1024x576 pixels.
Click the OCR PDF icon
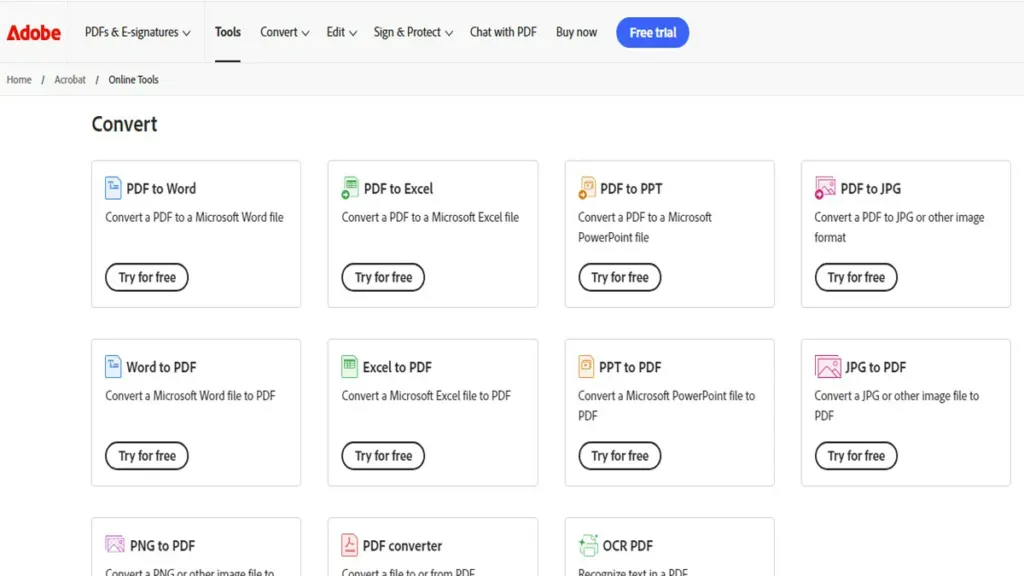point(588,545)
